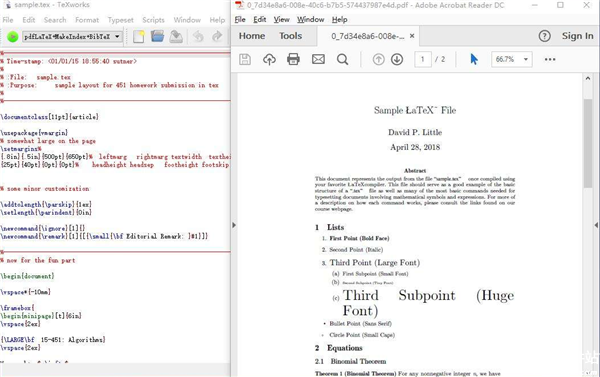Go to previous page with up arrow
600x377 pixels.
pyautogui.click(x=378, y=59)
